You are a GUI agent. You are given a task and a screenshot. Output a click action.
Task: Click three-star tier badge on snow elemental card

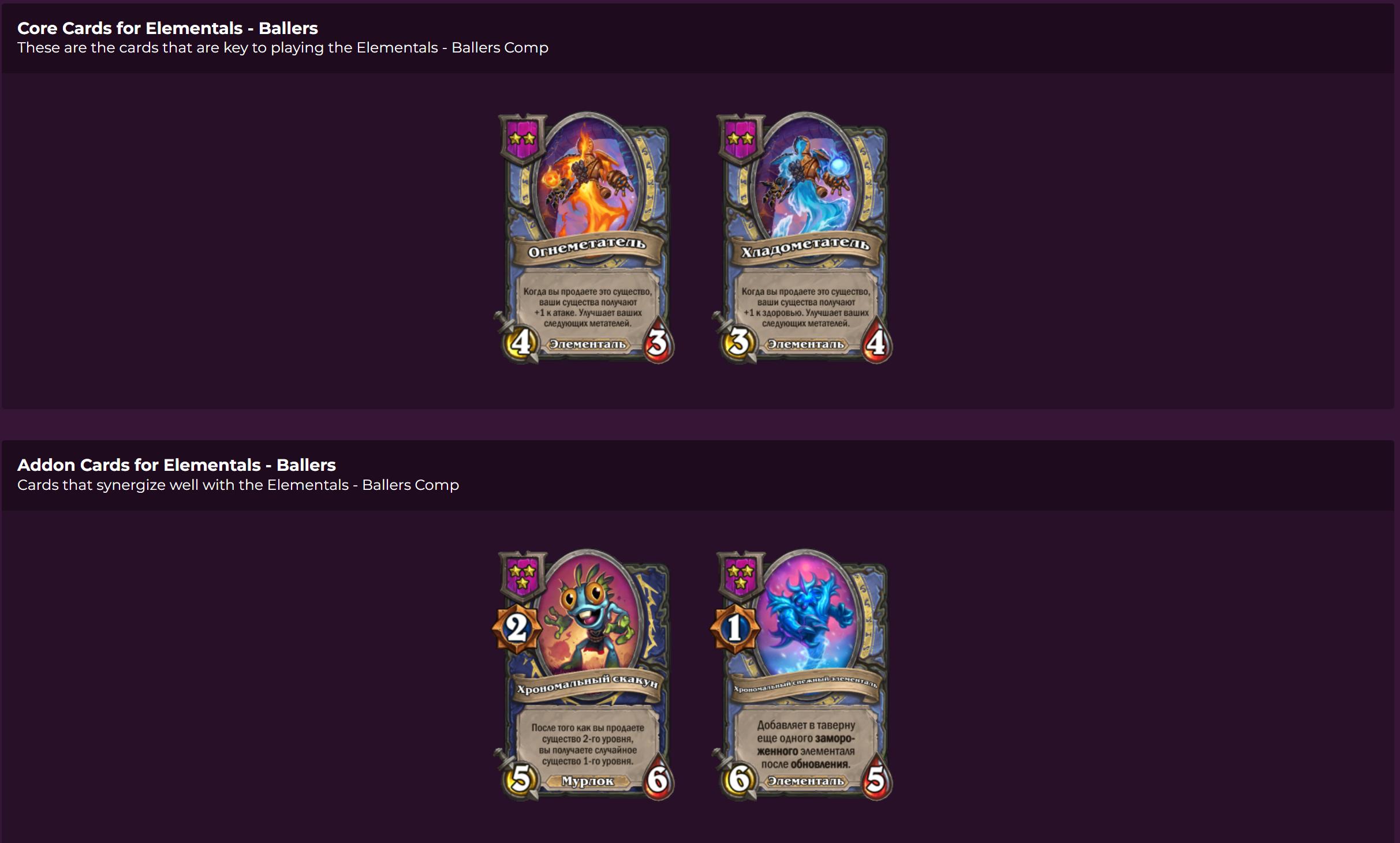(741, 576)
